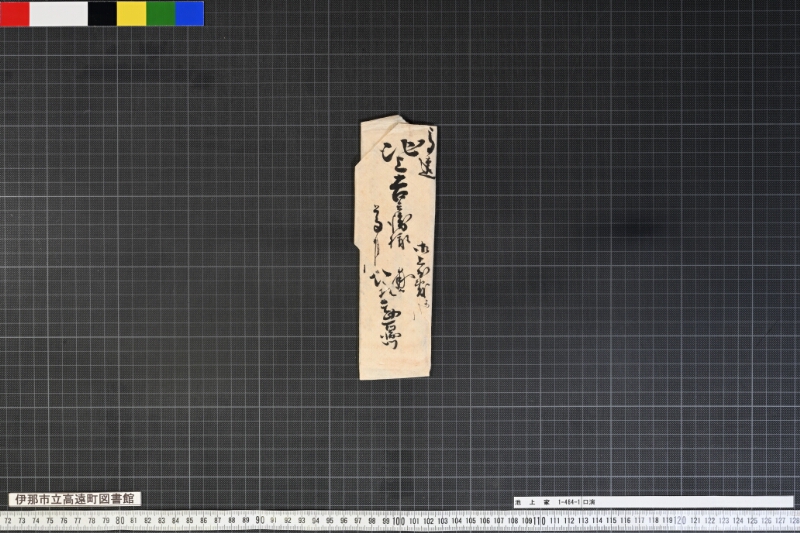Click the 100 mark on the ruler

[399, 521]
